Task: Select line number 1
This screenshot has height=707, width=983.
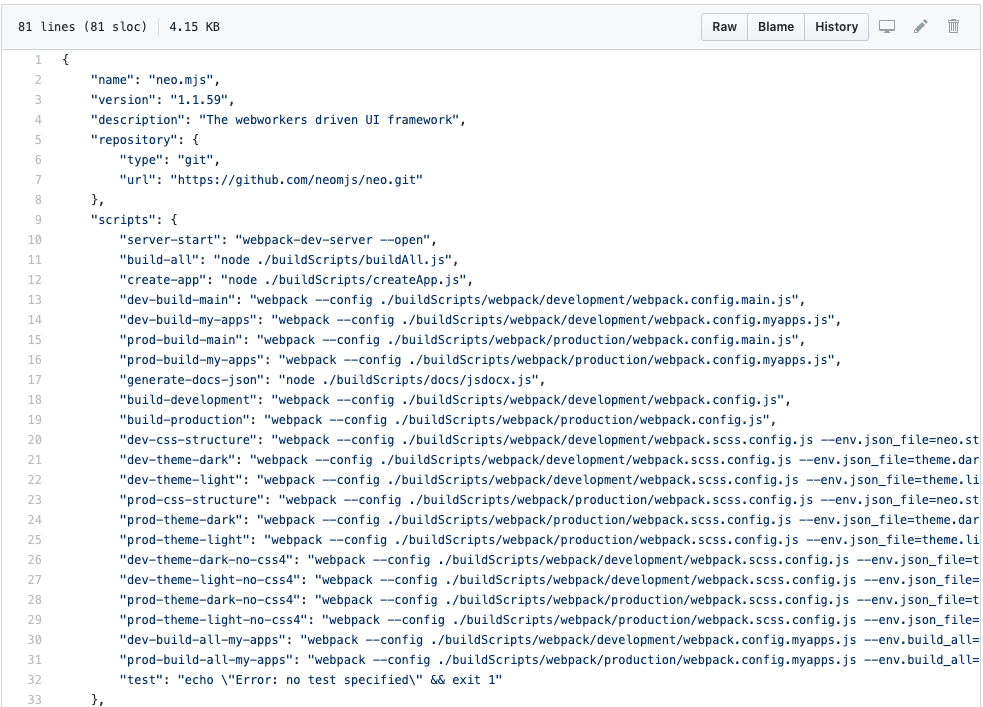Action: (x=37, y=60)
